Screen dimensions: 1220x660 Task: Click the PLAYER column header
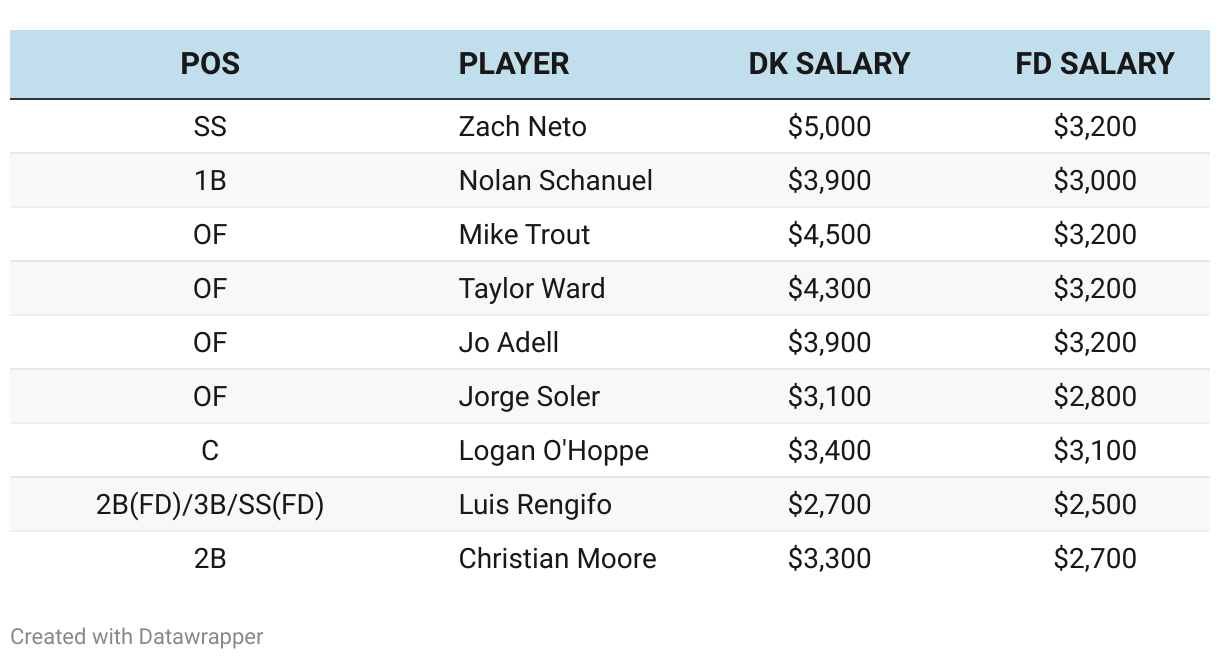514,64
